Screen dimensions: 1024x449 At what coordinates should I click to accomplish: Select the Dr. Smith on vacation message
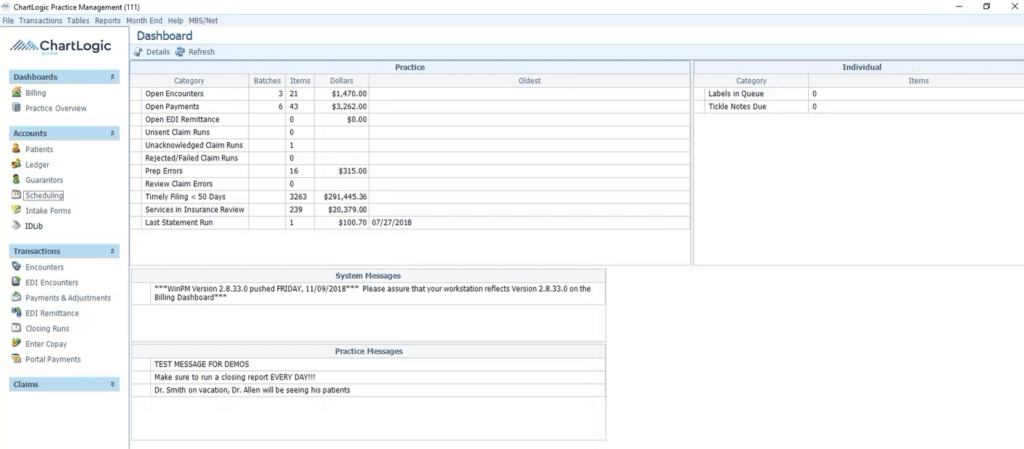(x=368, y=390)
